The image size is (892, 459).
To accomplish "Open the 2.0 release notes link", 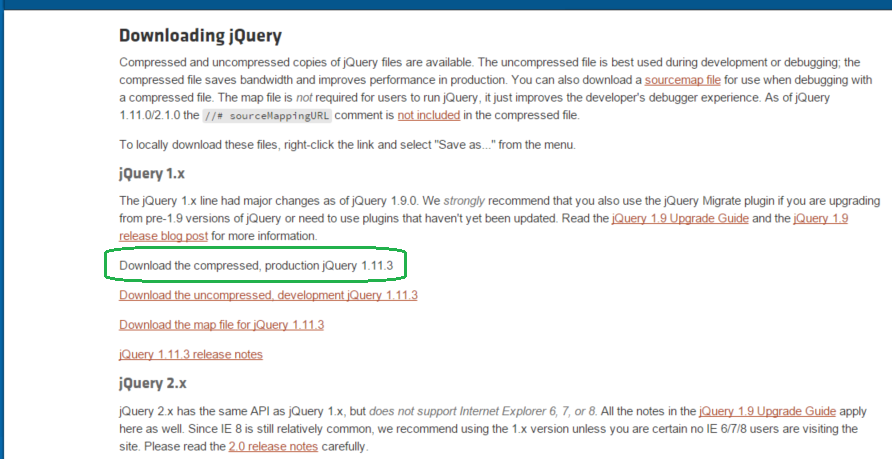I will [x=273, y=446].
